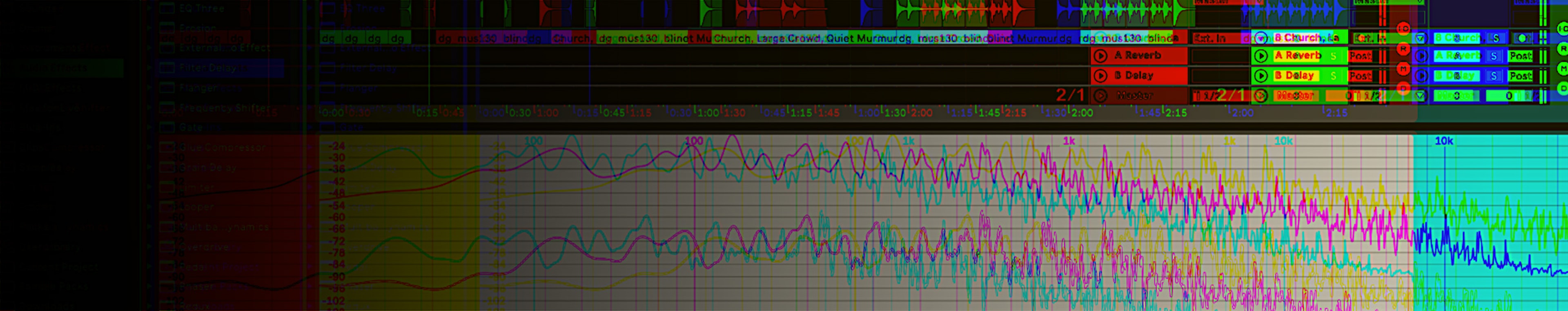Click the red R returns circle icon
This screenshot has width=1568, height=311.
pyautogui.click(x=1403, y=49)
